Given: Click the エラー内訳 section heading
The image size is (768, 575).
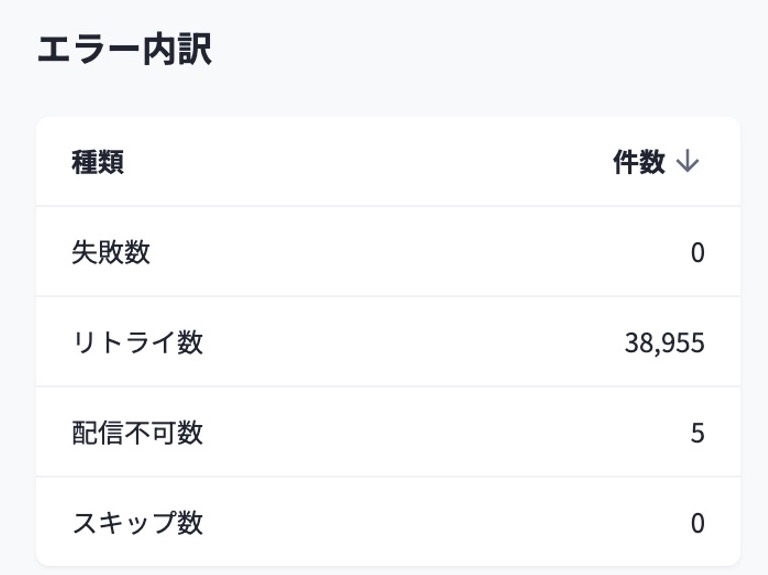Looking at the screenshot, I should 124,51.
